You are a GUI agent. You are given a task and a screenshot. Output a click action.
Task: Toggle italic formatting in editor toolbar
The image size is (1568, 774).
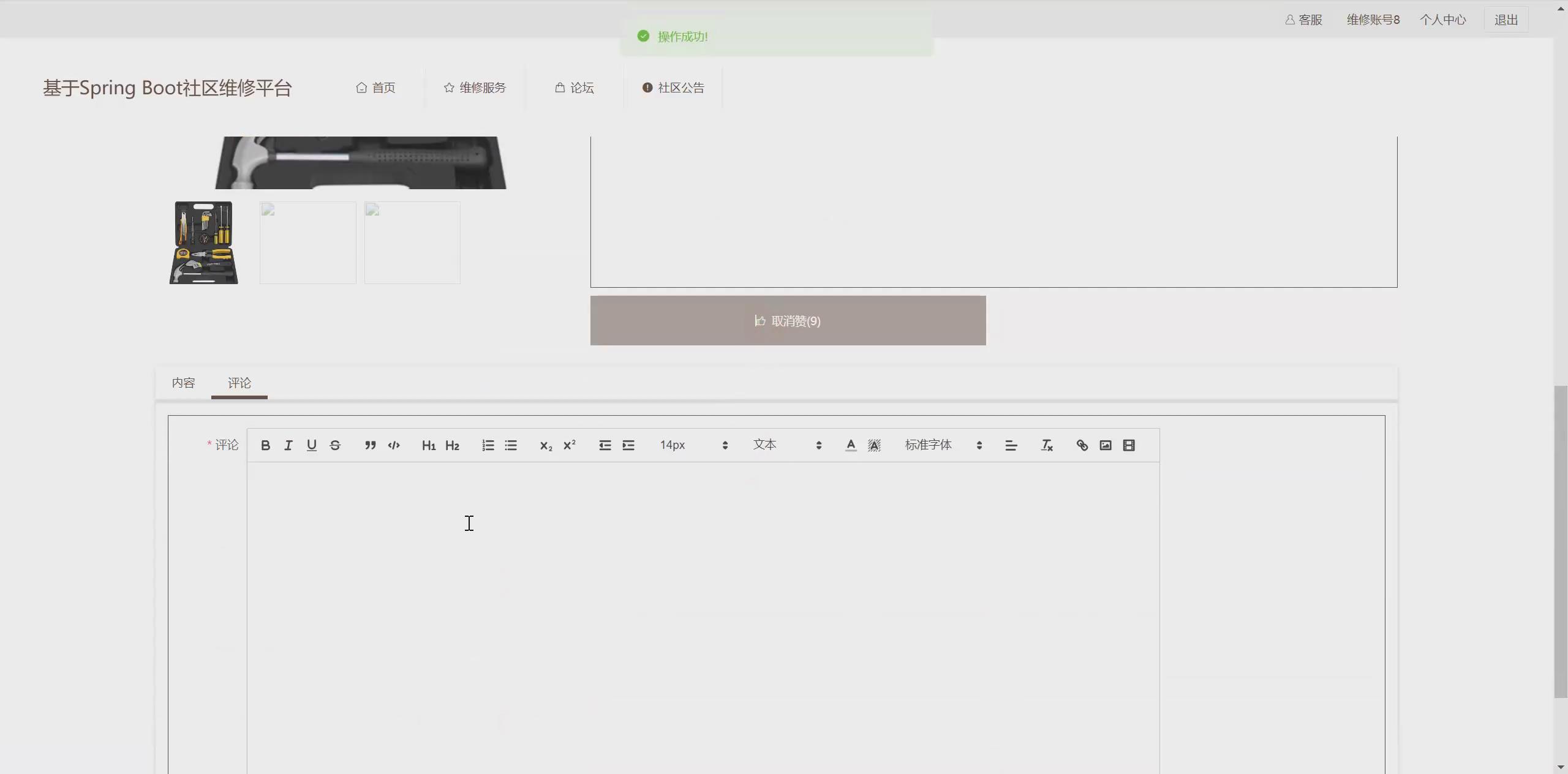pos(288,445)
